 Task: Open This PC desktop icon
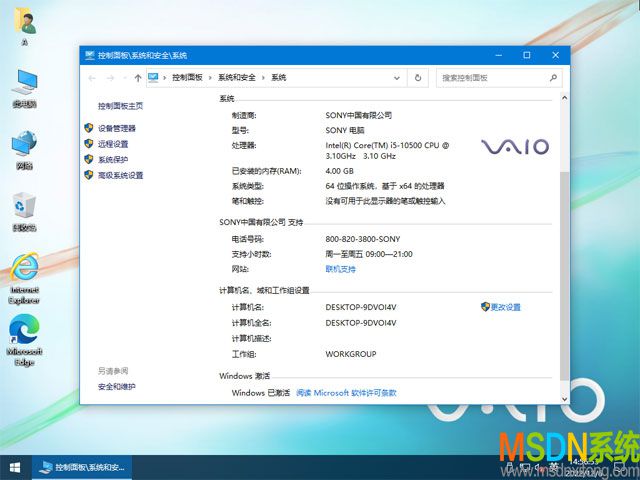[24, 88]
